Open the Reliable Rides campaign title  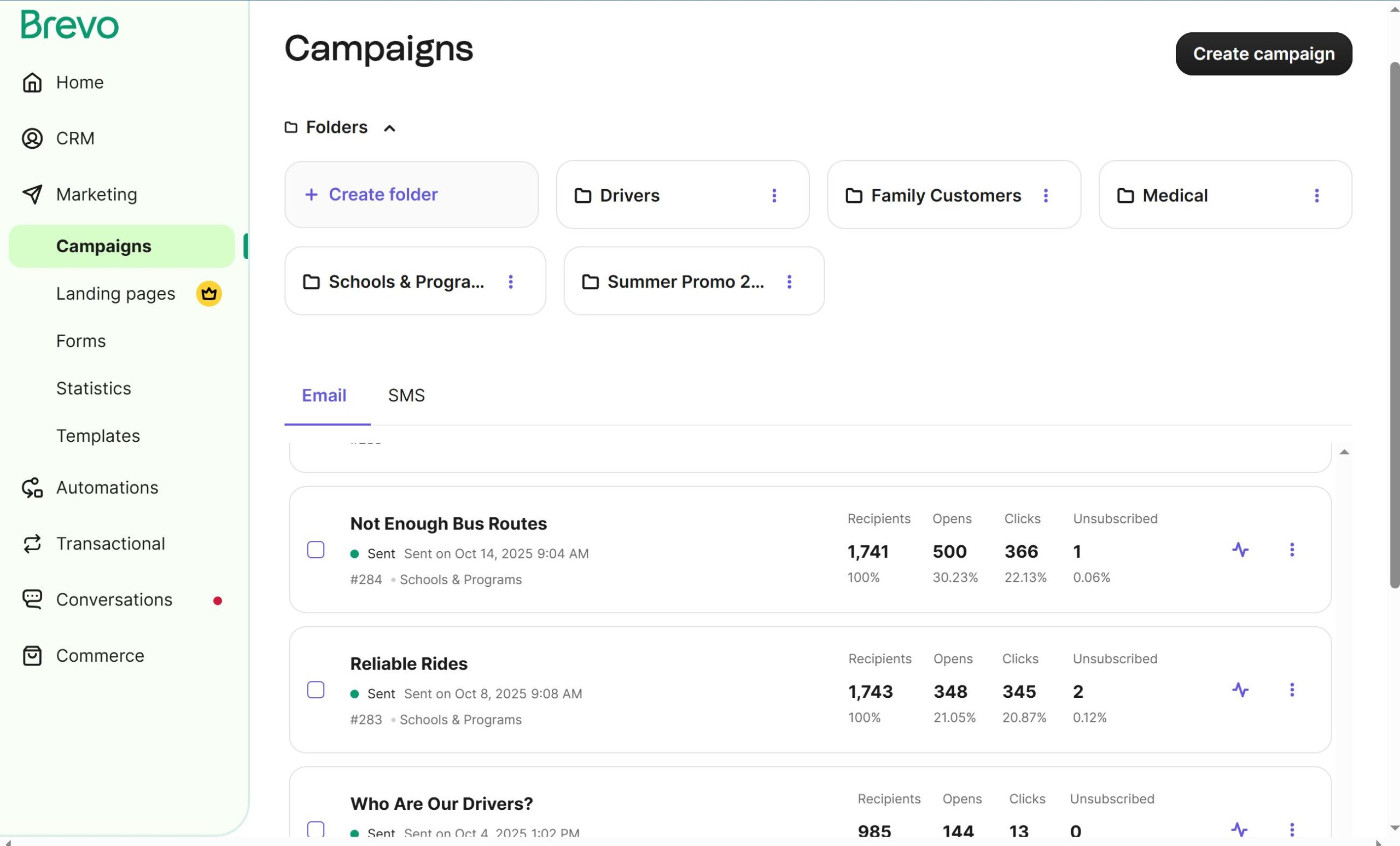[x=409, y=663]
